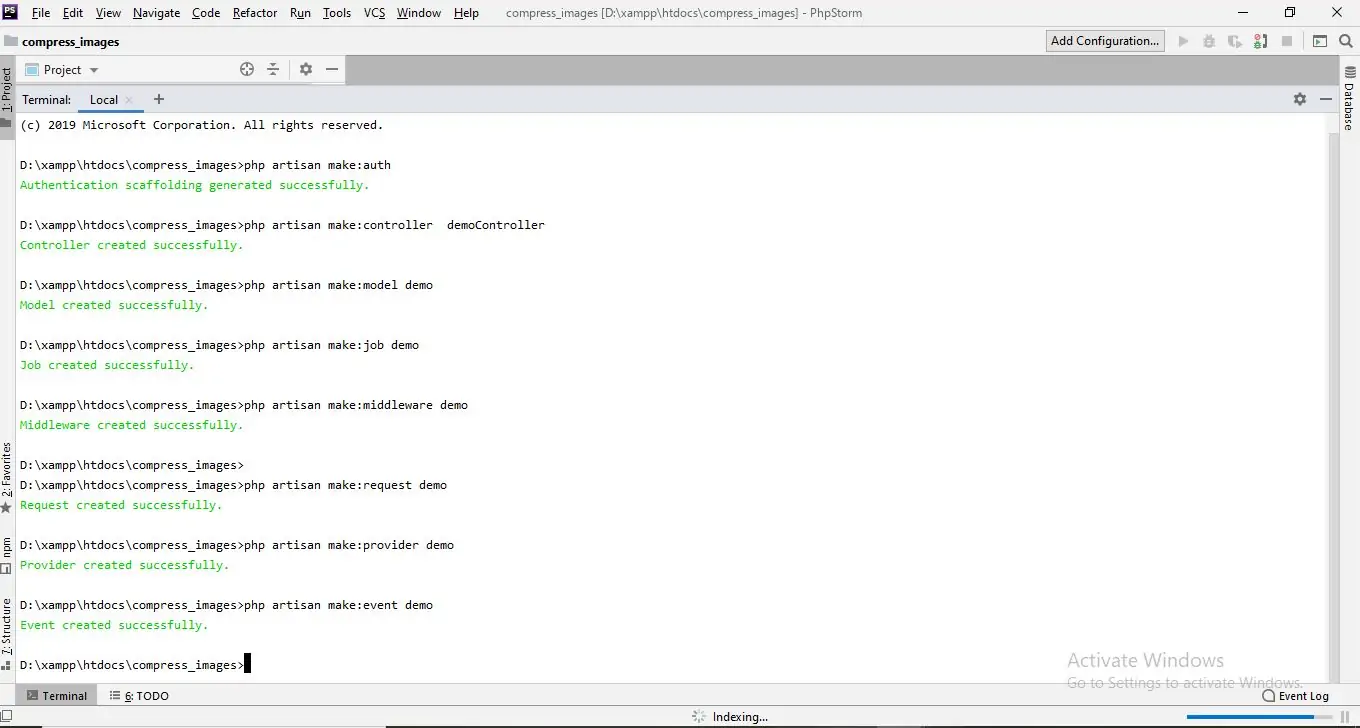Open the Run Anything window icon

1320,41
